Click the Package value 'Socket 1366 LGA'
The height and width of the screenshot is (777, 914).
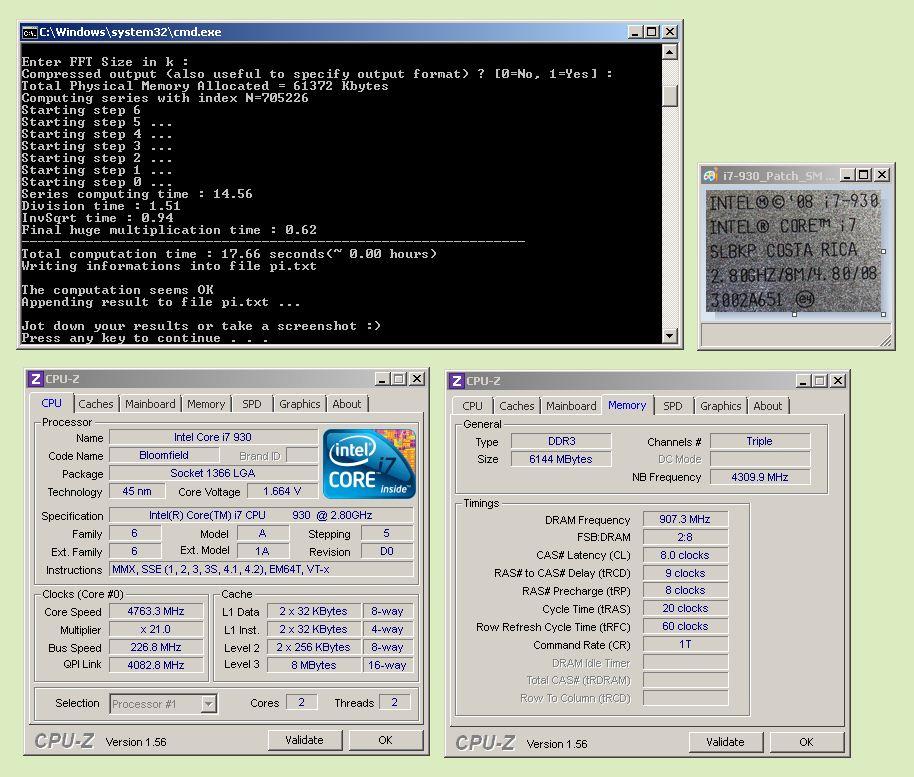[213, 473]
